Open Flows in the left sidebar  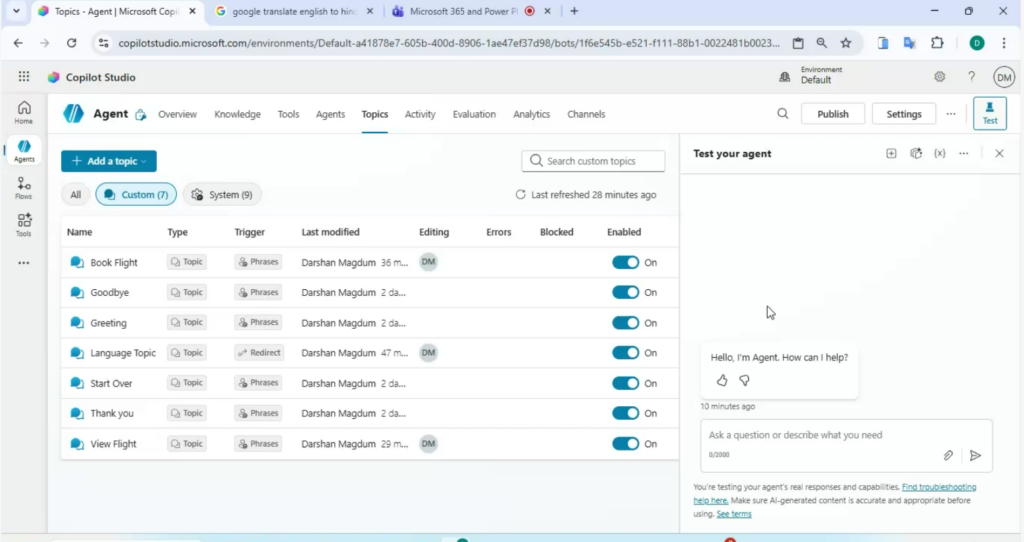point(23,188)
